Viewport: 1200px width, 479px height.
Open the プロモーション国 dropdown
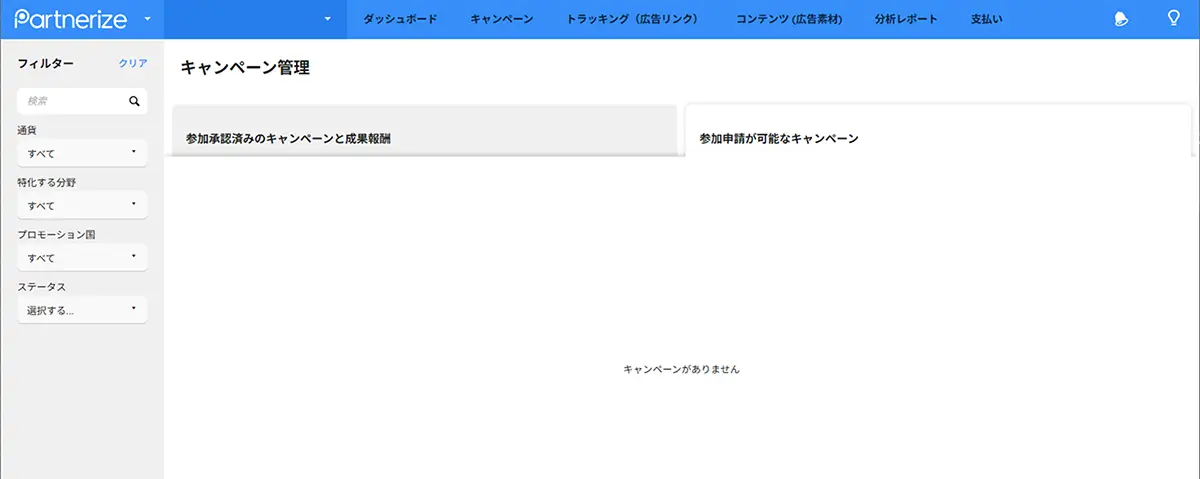[x=82, y=257]
